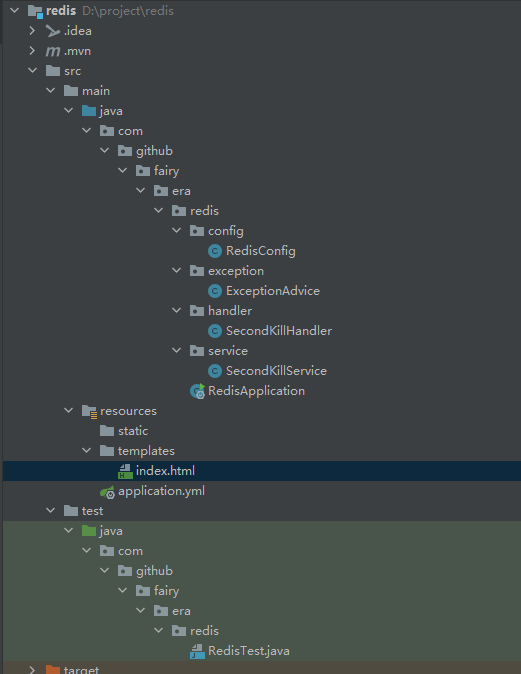521x674 pixels.
Task: Expand the target folder
Action: (32, 670)
